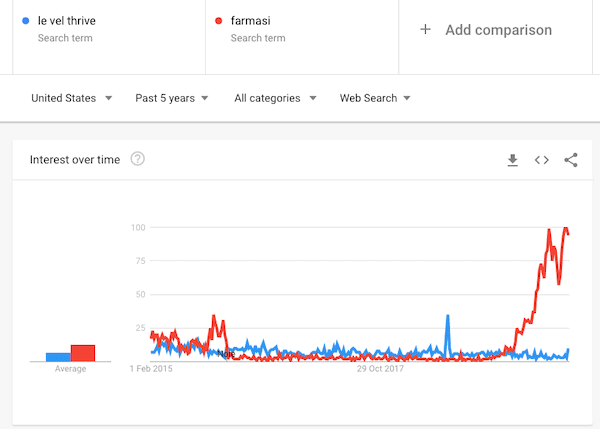Change the Web Search type dropdown

coord(375,98)
